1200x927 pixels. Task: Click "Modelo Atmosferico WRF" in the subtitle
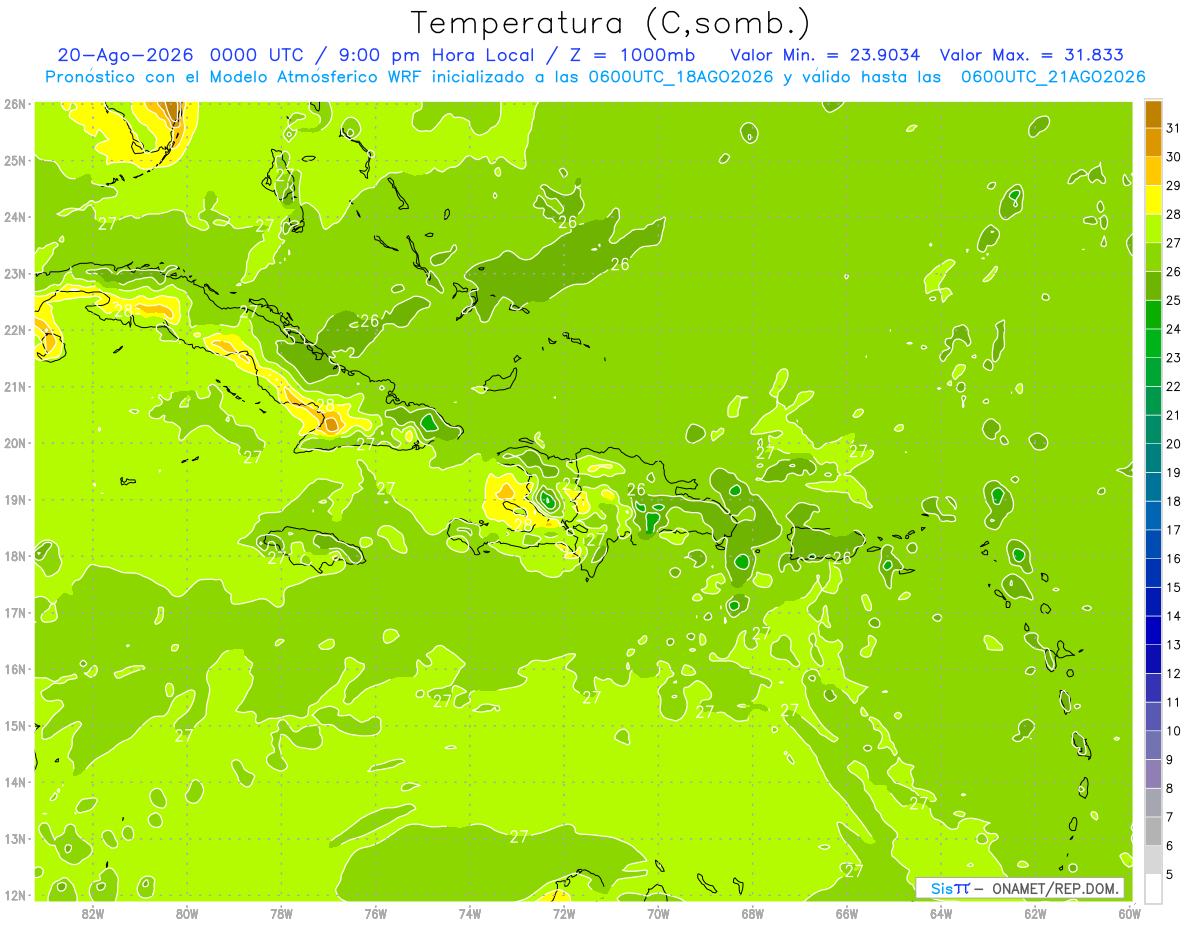pyautogui.click(x=299, y=77)
